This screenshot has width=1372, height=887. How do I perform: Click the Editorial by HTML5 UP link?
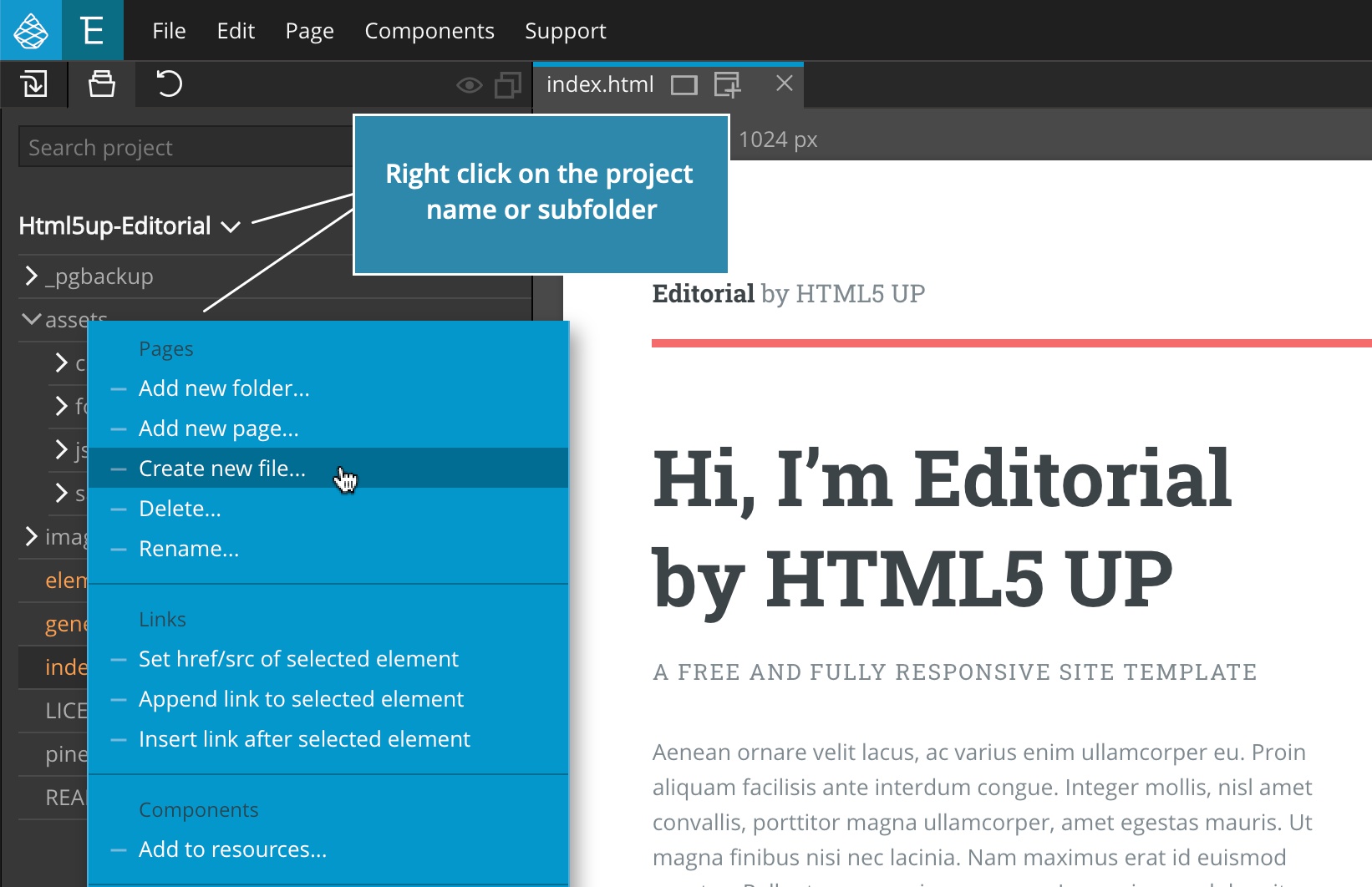tap(788, 293)
